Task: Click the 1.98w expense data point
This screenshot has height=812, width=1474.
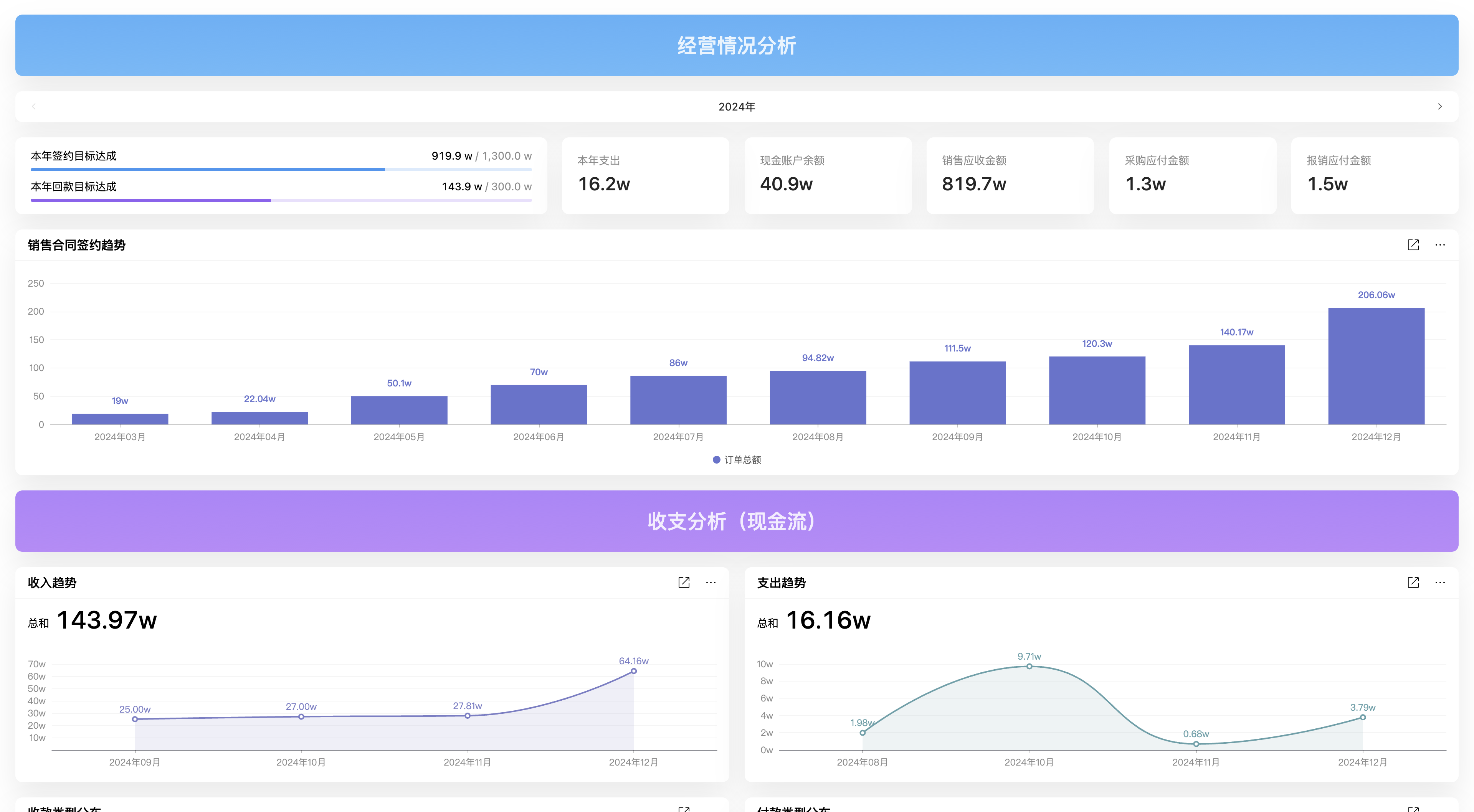Action: 862,733
